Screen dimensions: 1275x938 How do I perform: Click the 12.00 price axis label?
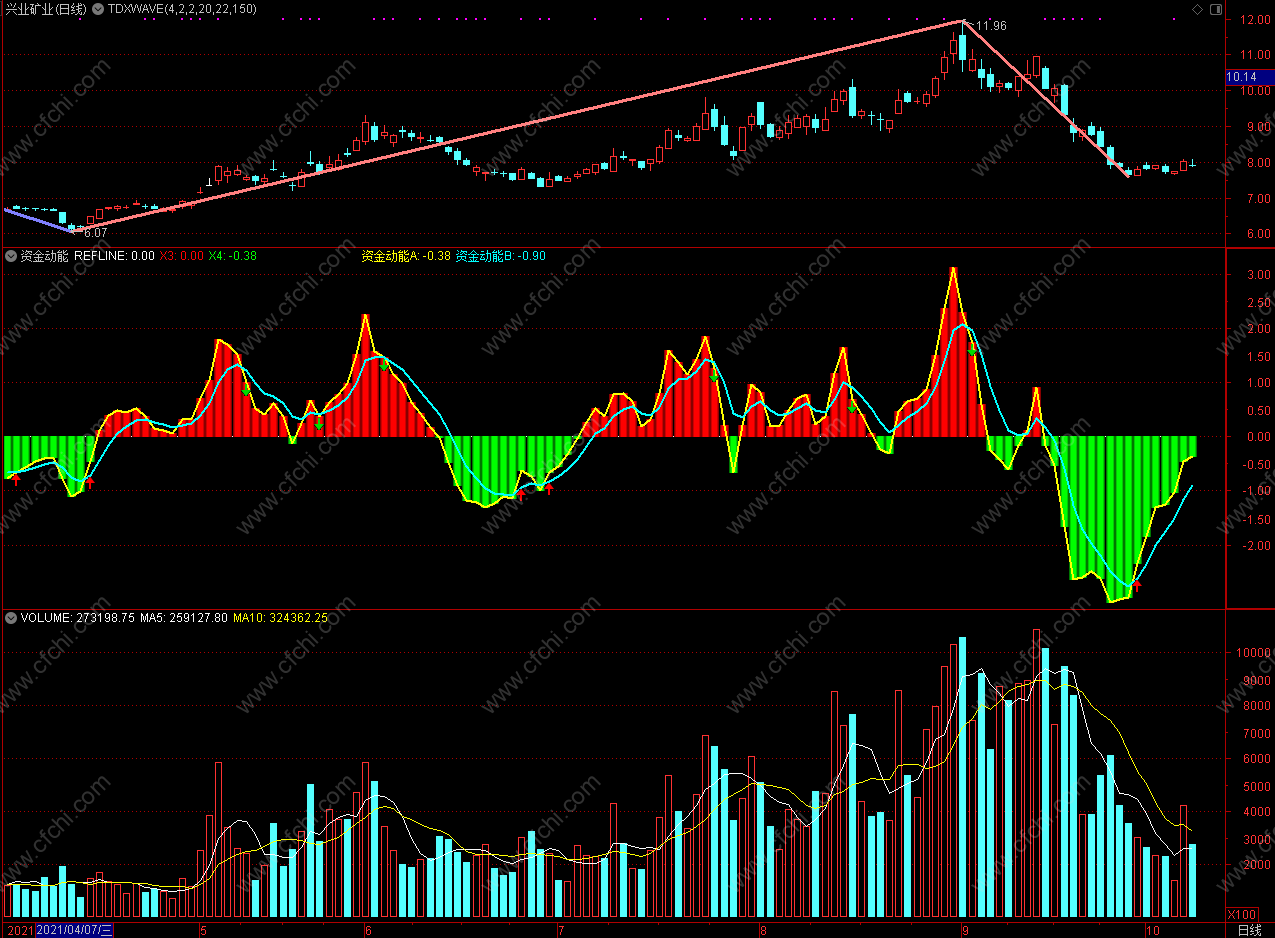tap(1254, 19)
